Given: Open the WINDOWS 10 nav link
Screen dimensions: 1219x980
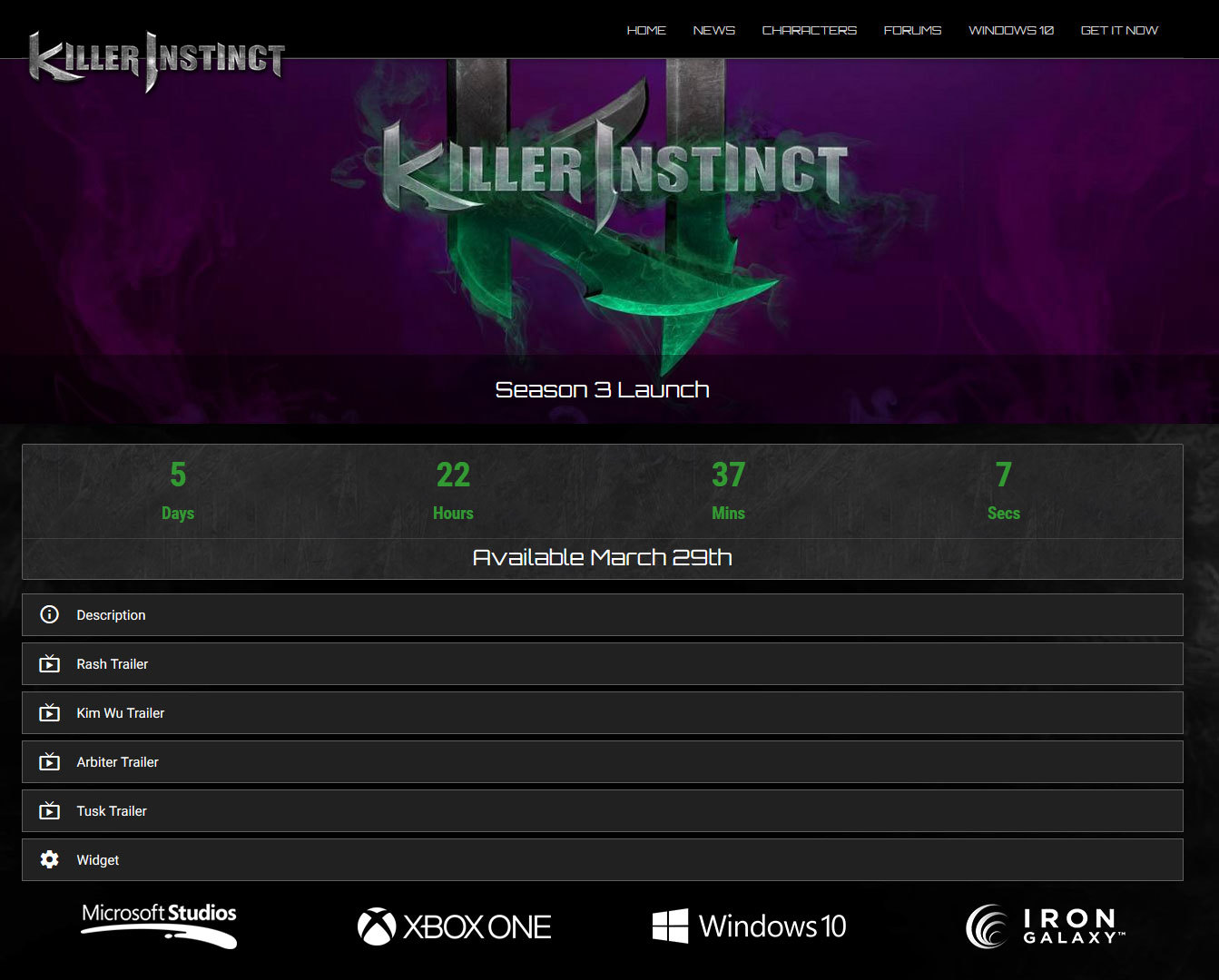Looking at the screenshot, I should pos(1011,30).
